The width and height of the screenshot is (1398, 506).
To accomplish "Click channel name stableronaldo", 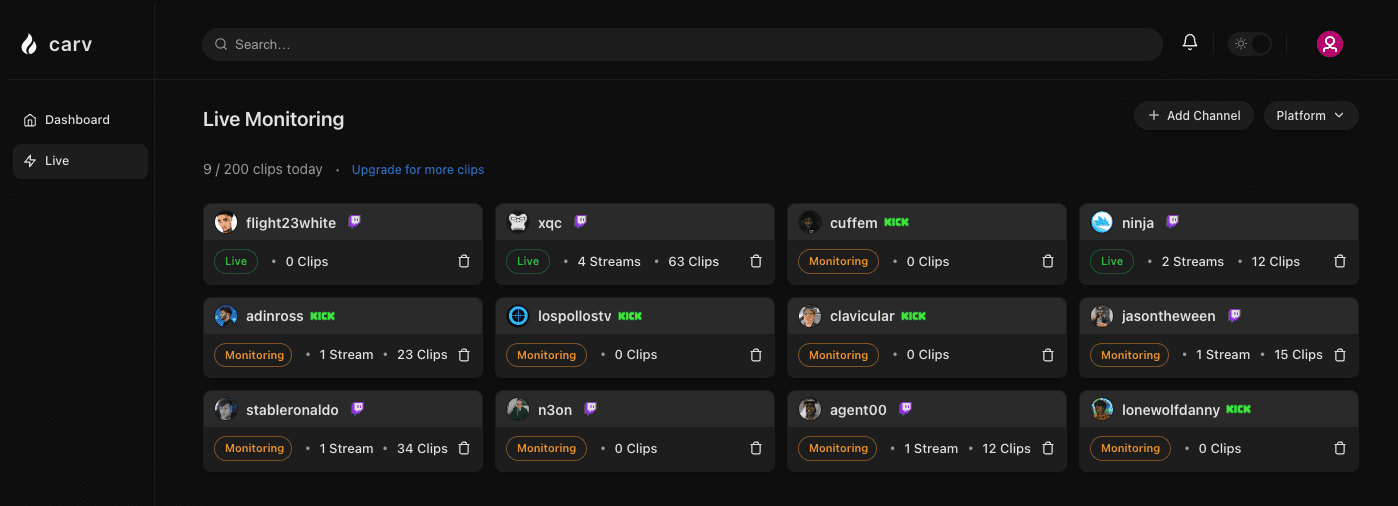I will coord(292,410).
